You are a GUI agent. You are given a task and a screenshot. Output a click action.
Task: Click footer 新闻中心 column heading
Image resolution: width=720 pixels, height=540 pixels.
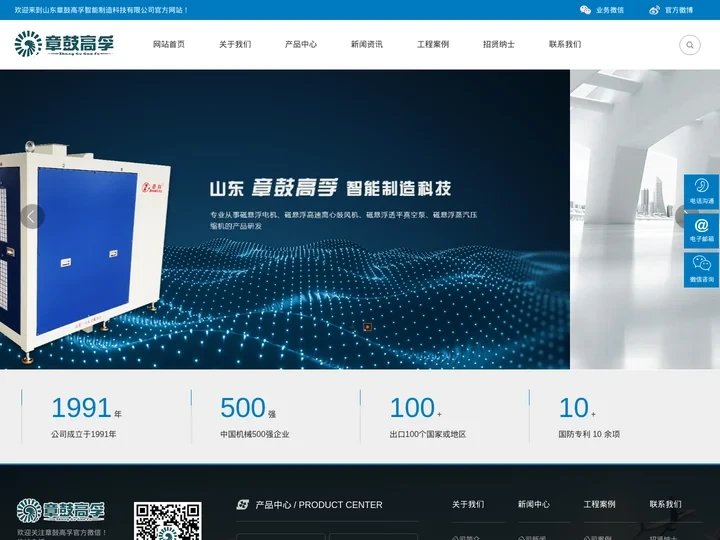[534, 505]
